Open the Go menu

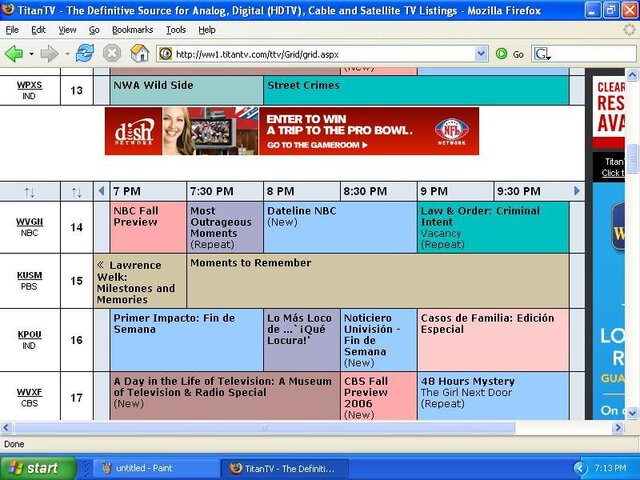[94, 30]
